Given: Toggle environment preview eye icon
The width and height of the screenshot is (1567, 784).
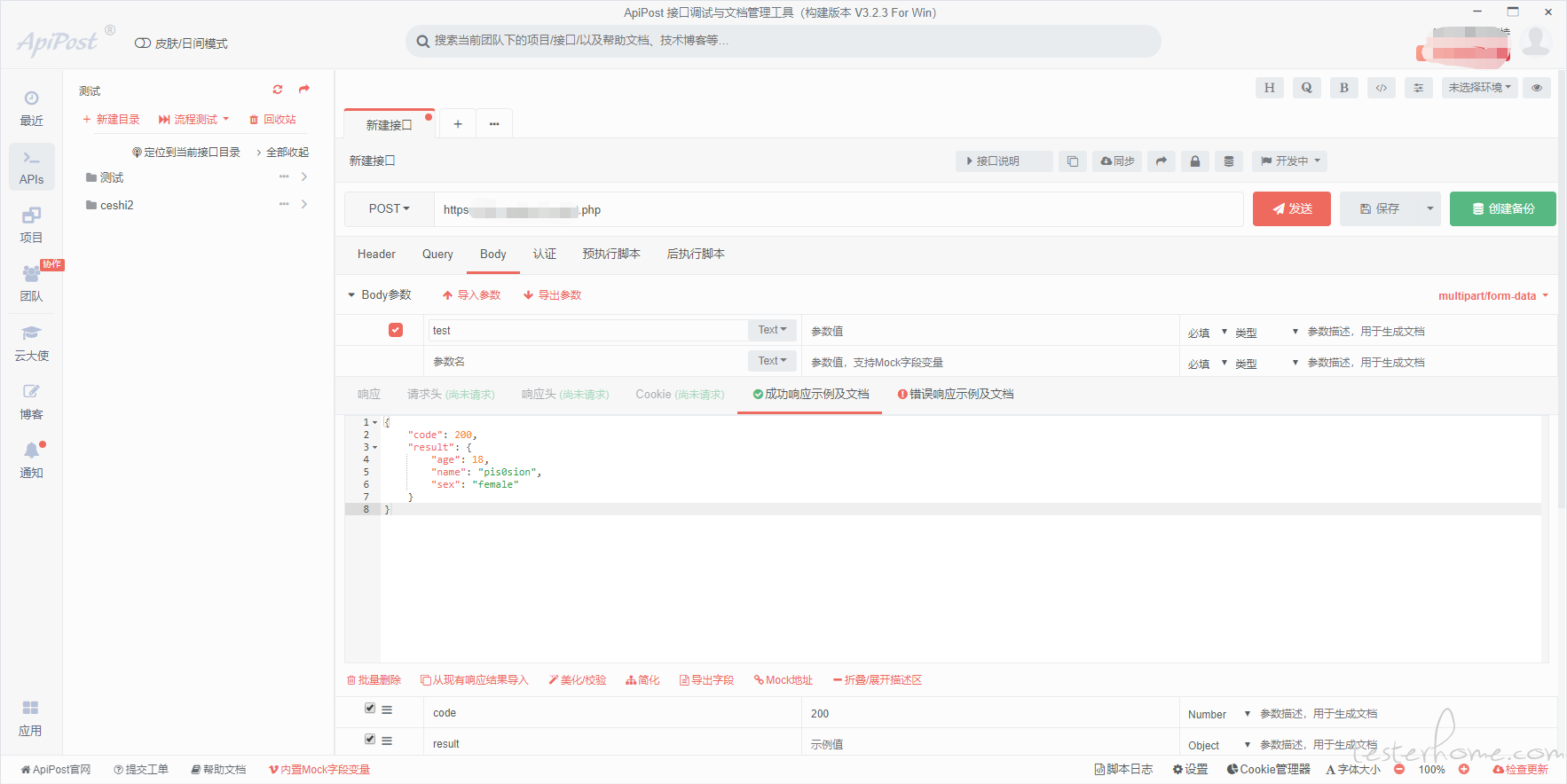Looking at the screenshot, I should 1537,88.
